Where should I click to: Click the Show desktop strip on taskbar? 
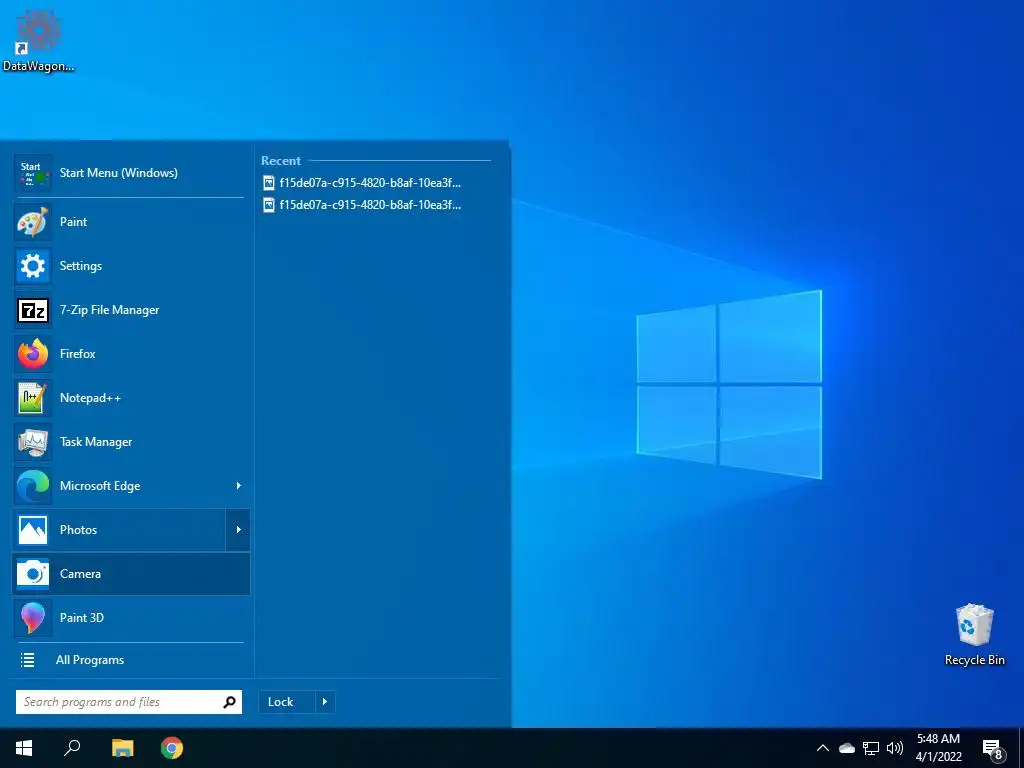[x=1021, y=748]
